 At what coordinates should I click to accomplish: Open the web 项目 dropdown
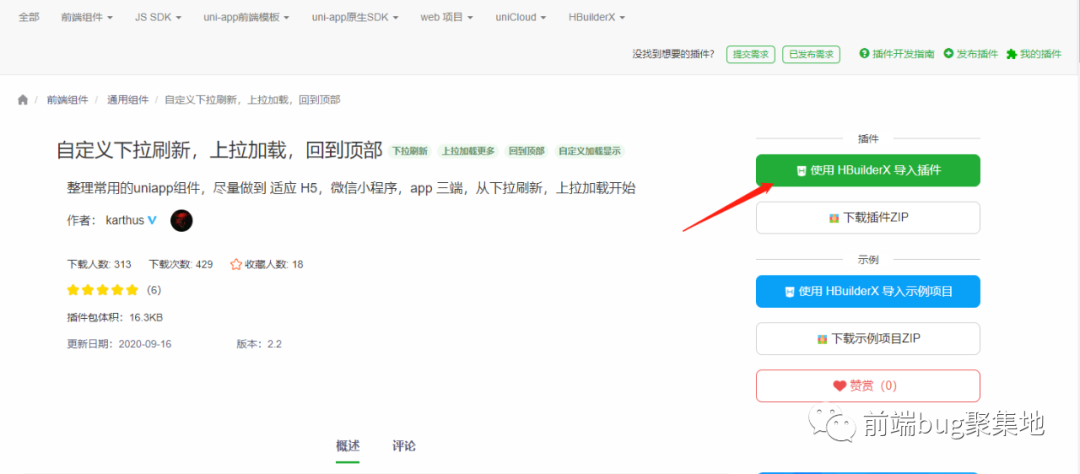(x=446, y=17)
